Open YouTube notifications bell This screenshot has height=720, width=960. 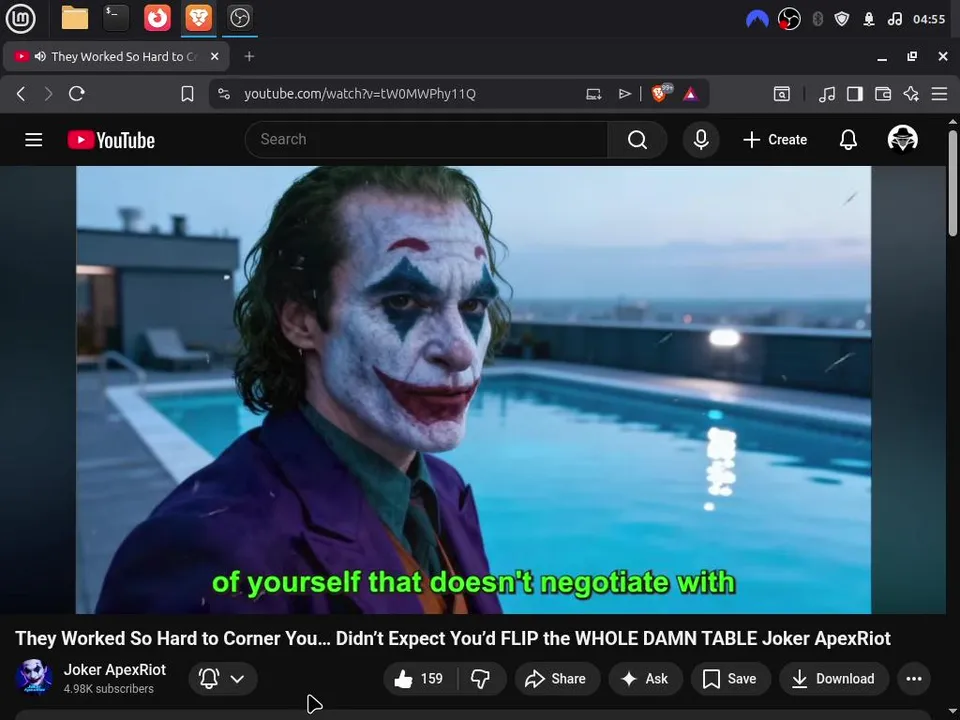[x=848, y=140]
